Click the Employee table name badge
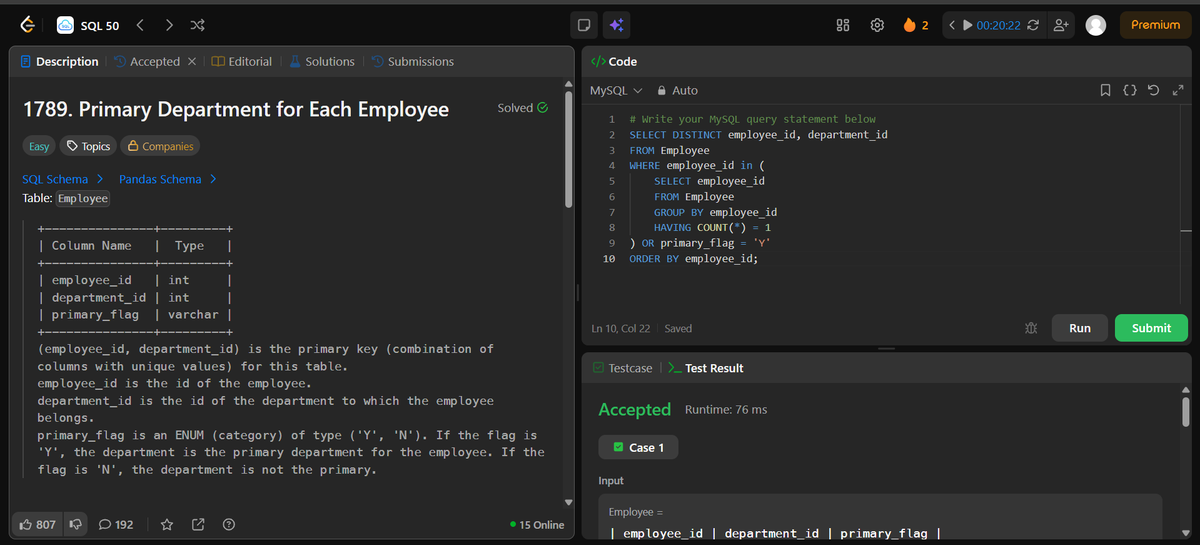The height and width of the screenshot is (545, 1200). point(82,198)
